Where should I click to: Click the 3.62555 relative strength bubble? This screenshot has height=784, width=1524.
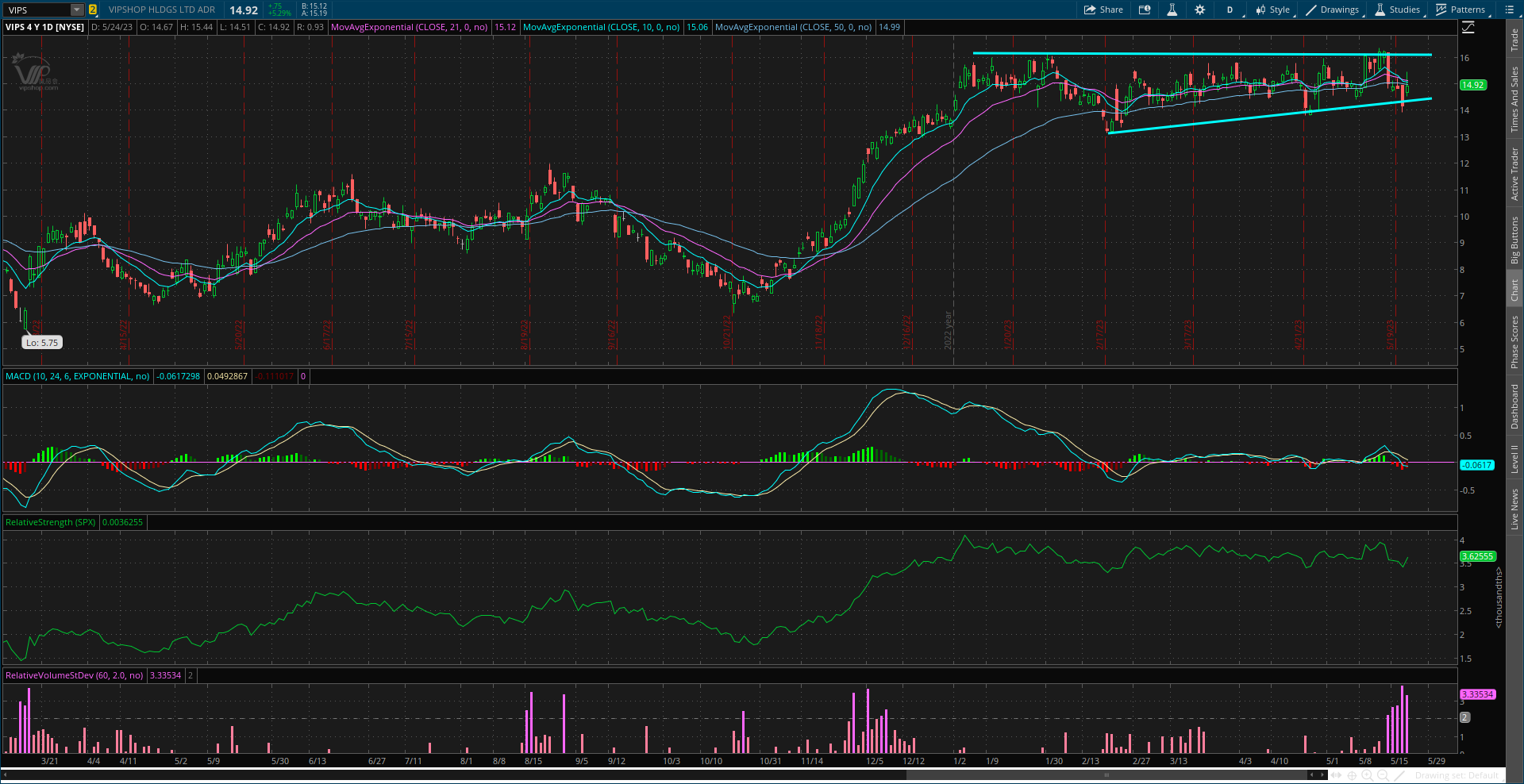[x=1477, y=556]
